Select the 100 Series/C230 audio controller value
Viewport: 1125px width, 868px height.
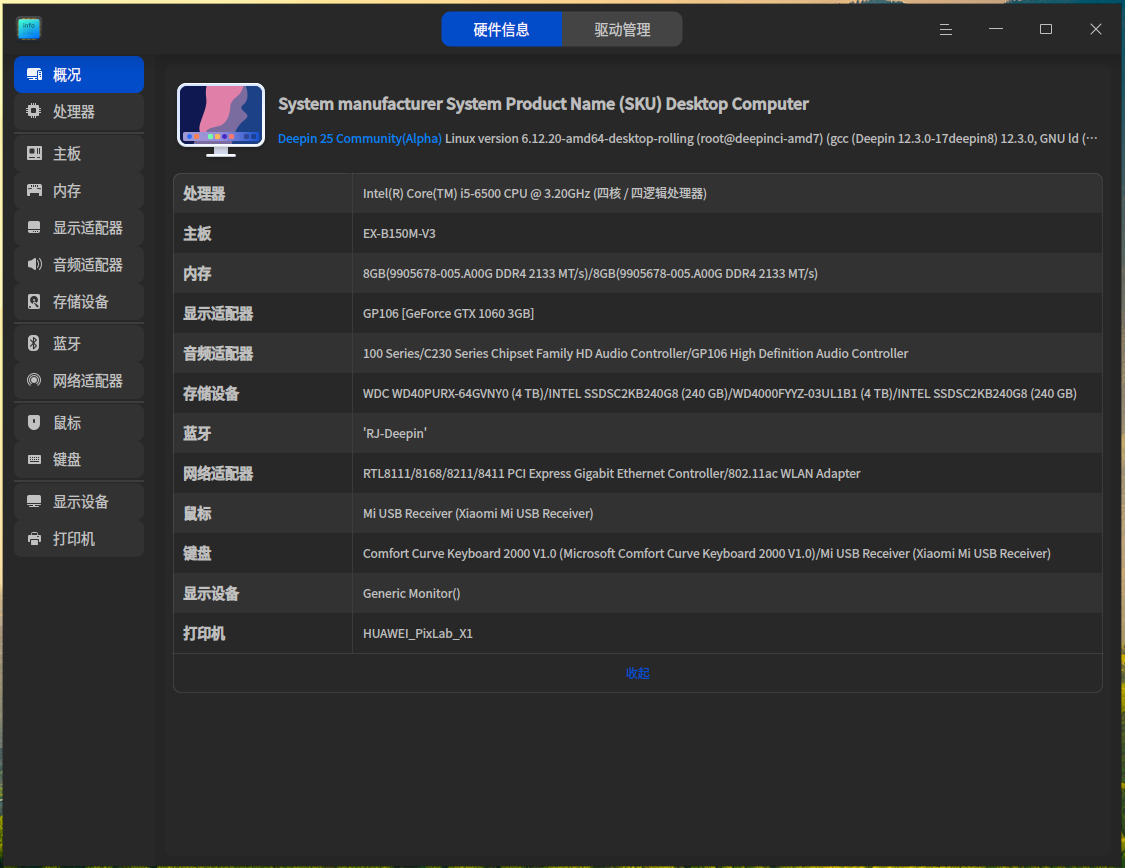click(635, 354)
